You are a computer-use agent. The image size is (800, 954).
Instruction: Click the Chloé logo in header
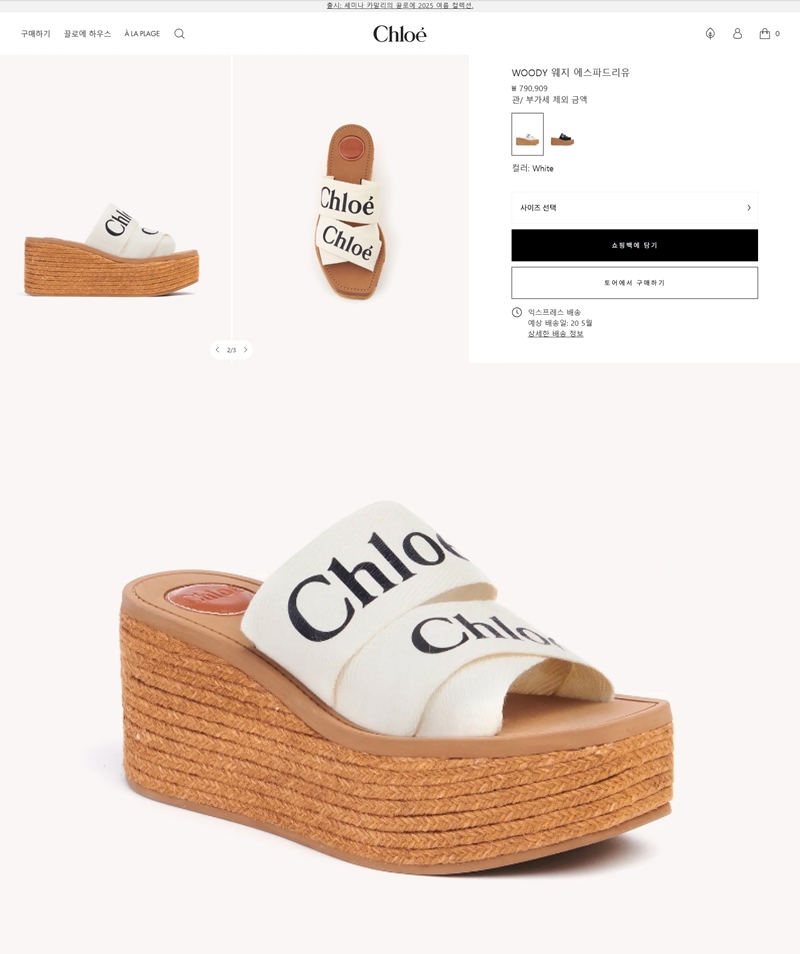pos(400,33)
